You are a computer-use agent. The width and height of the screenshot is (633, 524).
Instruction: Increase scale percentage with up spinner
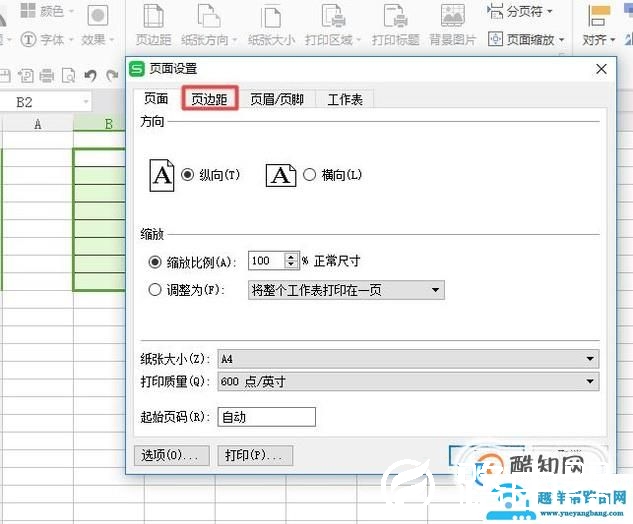pyautogui.click(x=291, y=257)
